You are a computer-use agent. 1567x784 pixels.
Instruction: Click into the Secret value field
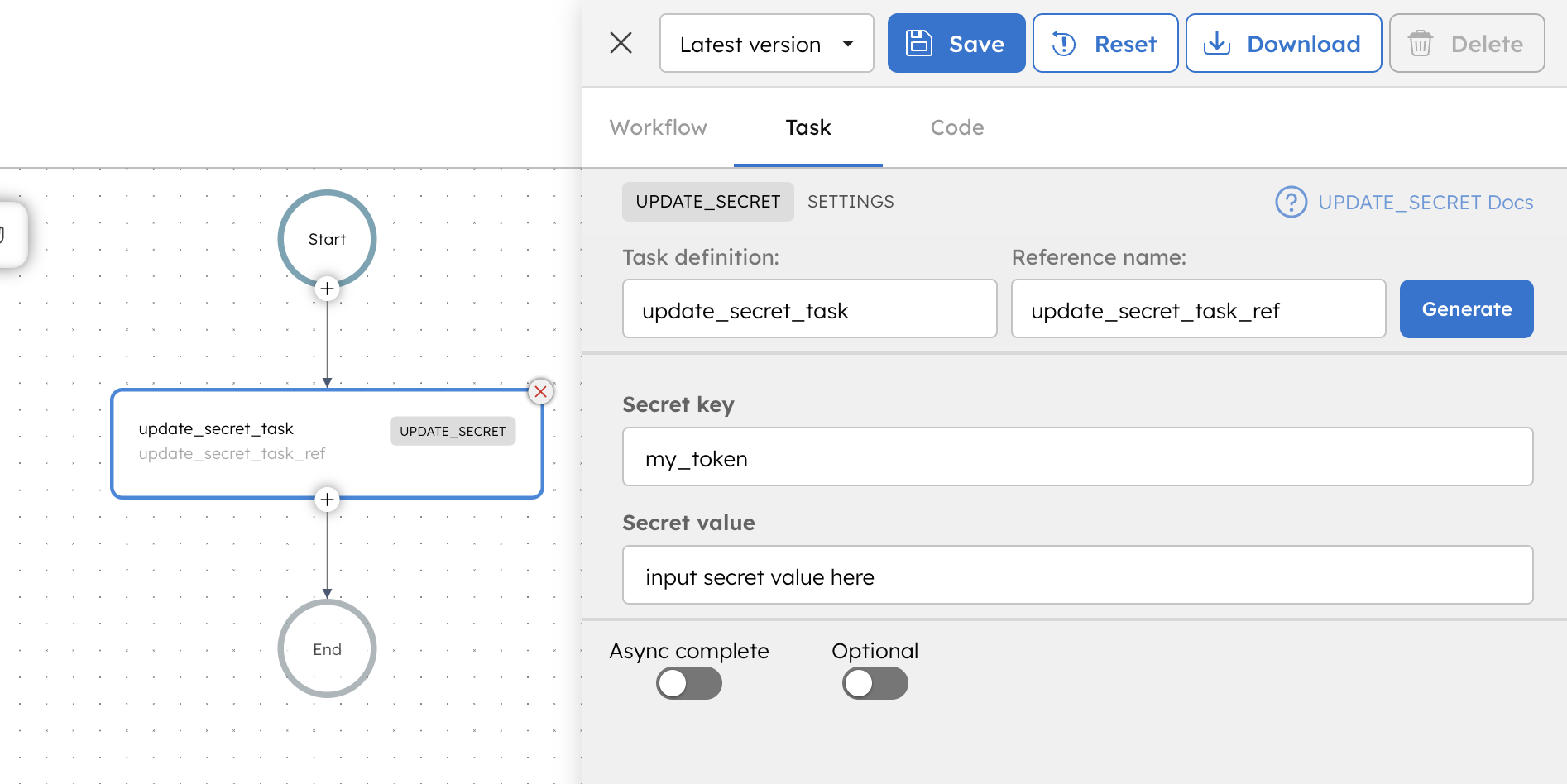click(1077, 576)
